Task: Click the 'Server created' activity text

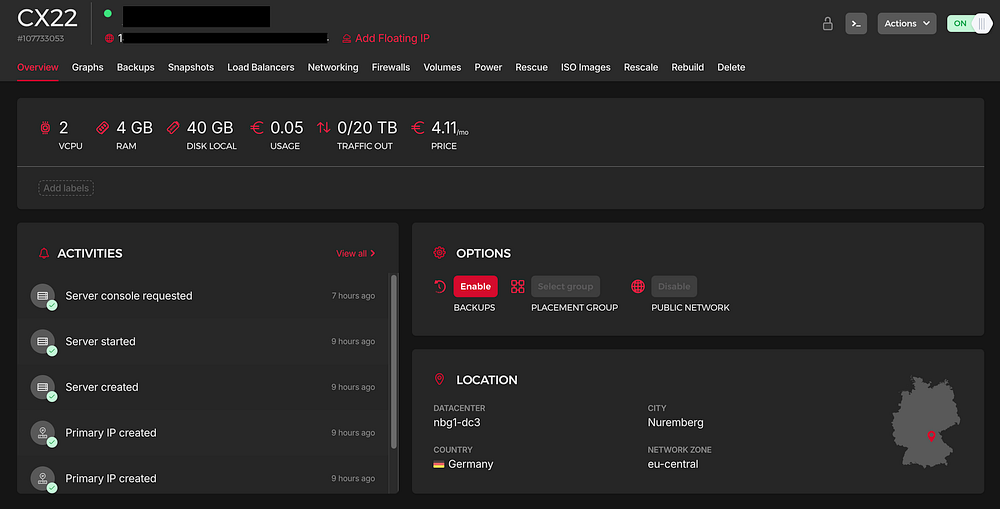Action: coord(101,387)
